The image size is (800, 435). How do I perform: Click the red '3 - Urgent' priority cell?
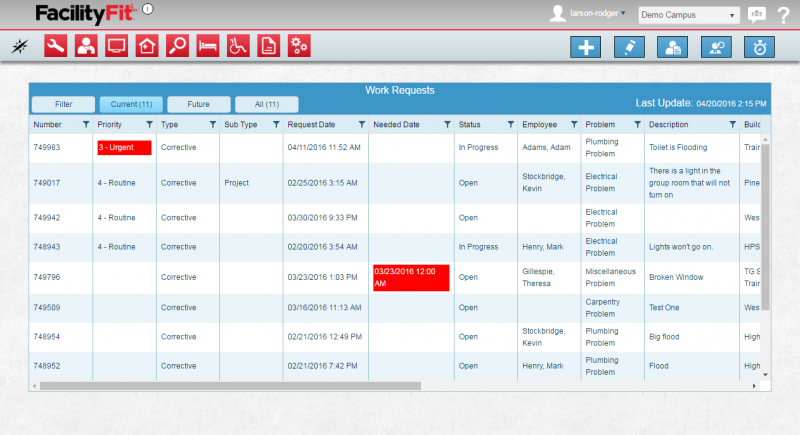[124, 147]
